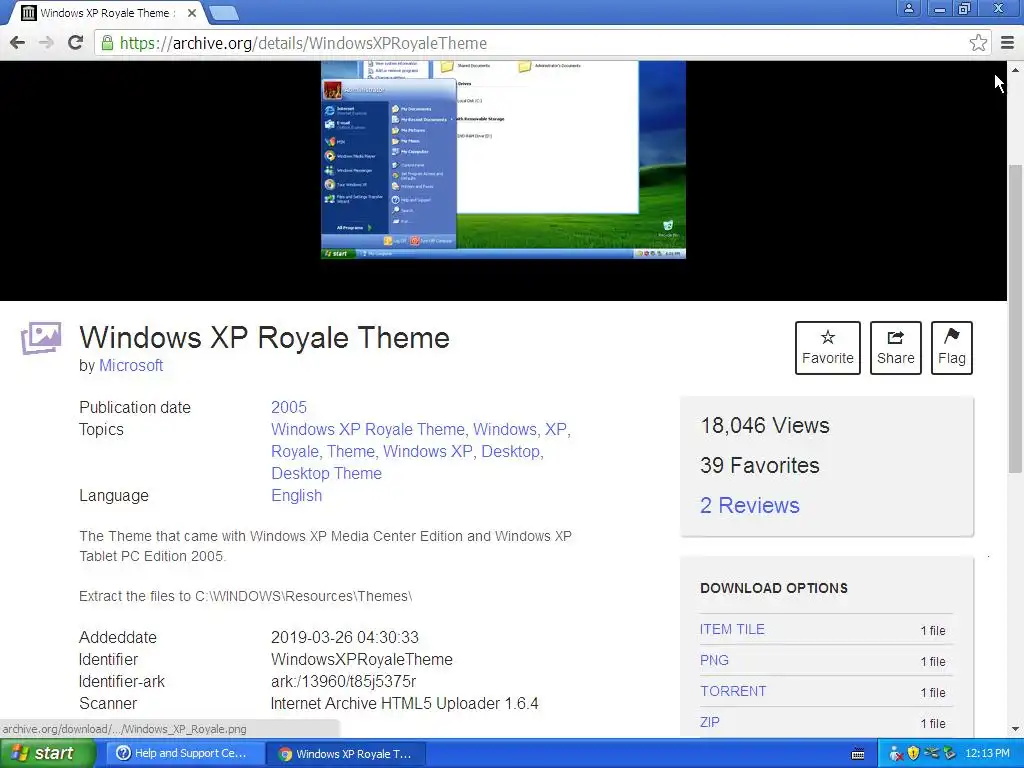Download the PNG option
1024x768 pixels.
714,660
